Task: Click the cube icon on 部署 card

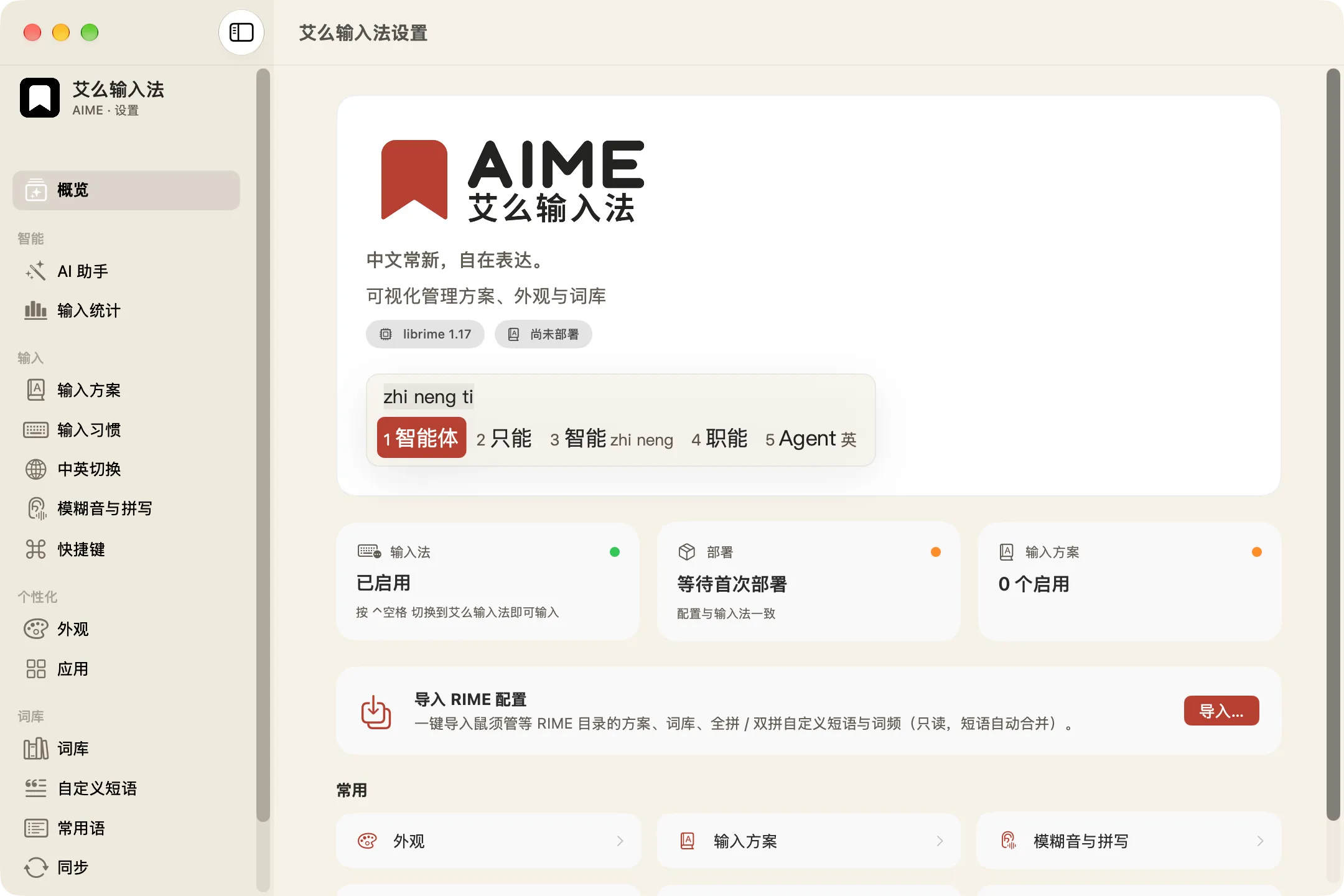Action: pos(687,552)
